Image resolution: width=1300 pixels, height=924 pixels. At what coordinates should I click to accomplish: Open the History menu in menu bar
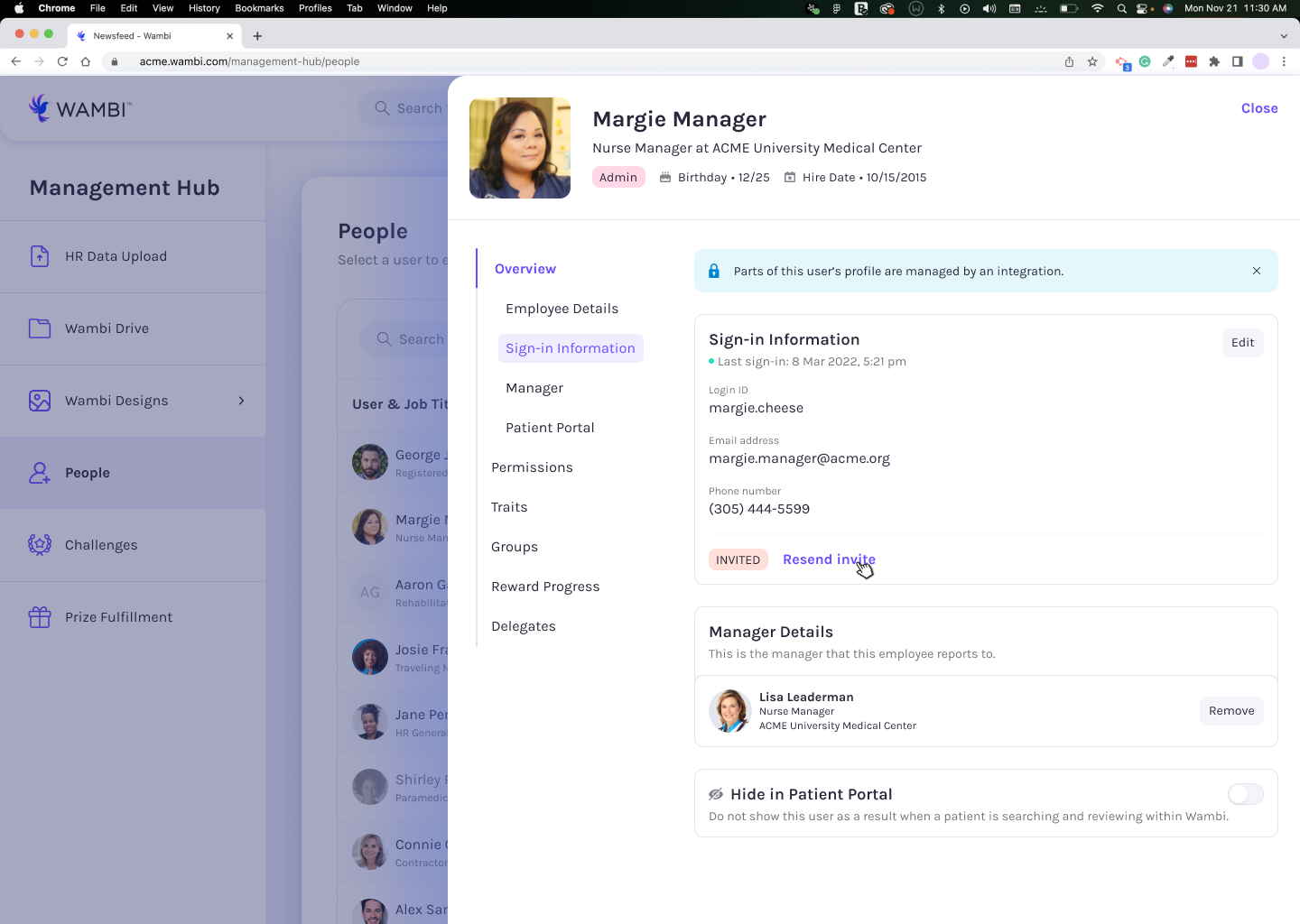pyautogui.click(x=204, y=8)
